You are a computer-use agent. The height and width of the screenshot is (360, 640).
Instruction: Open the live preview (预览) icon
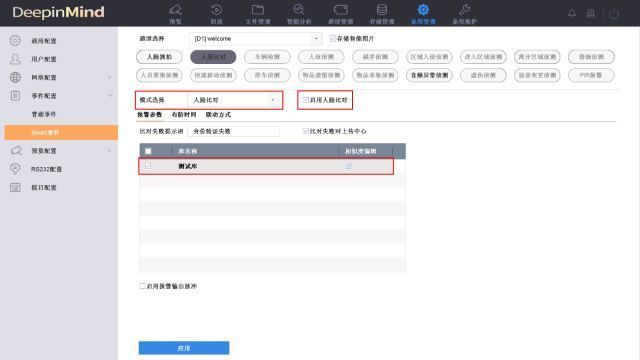pyautogui.click(x=176, y=10)
